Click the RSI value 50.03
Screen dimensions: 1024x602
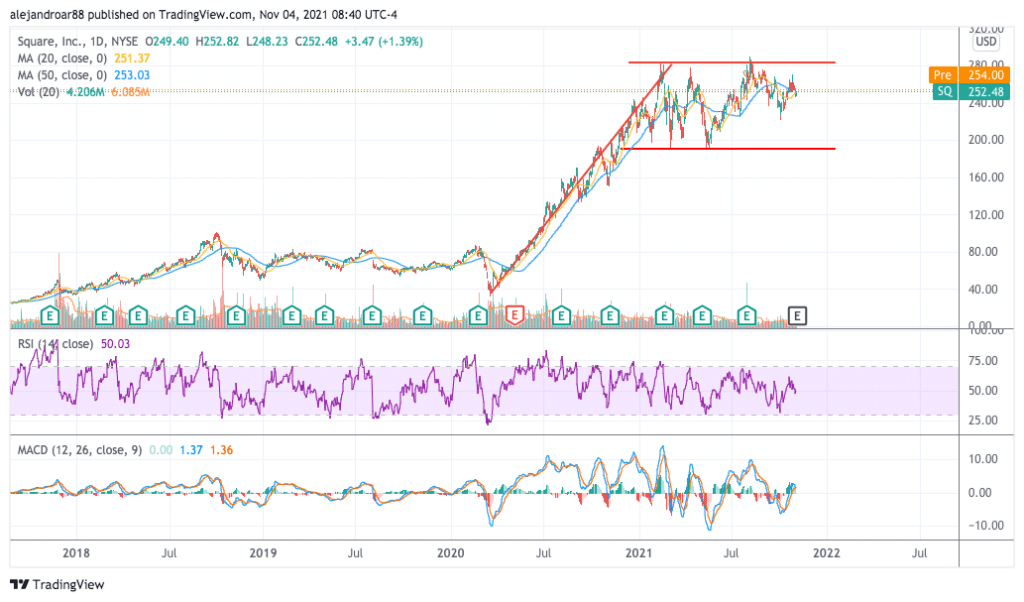(115, 344)
